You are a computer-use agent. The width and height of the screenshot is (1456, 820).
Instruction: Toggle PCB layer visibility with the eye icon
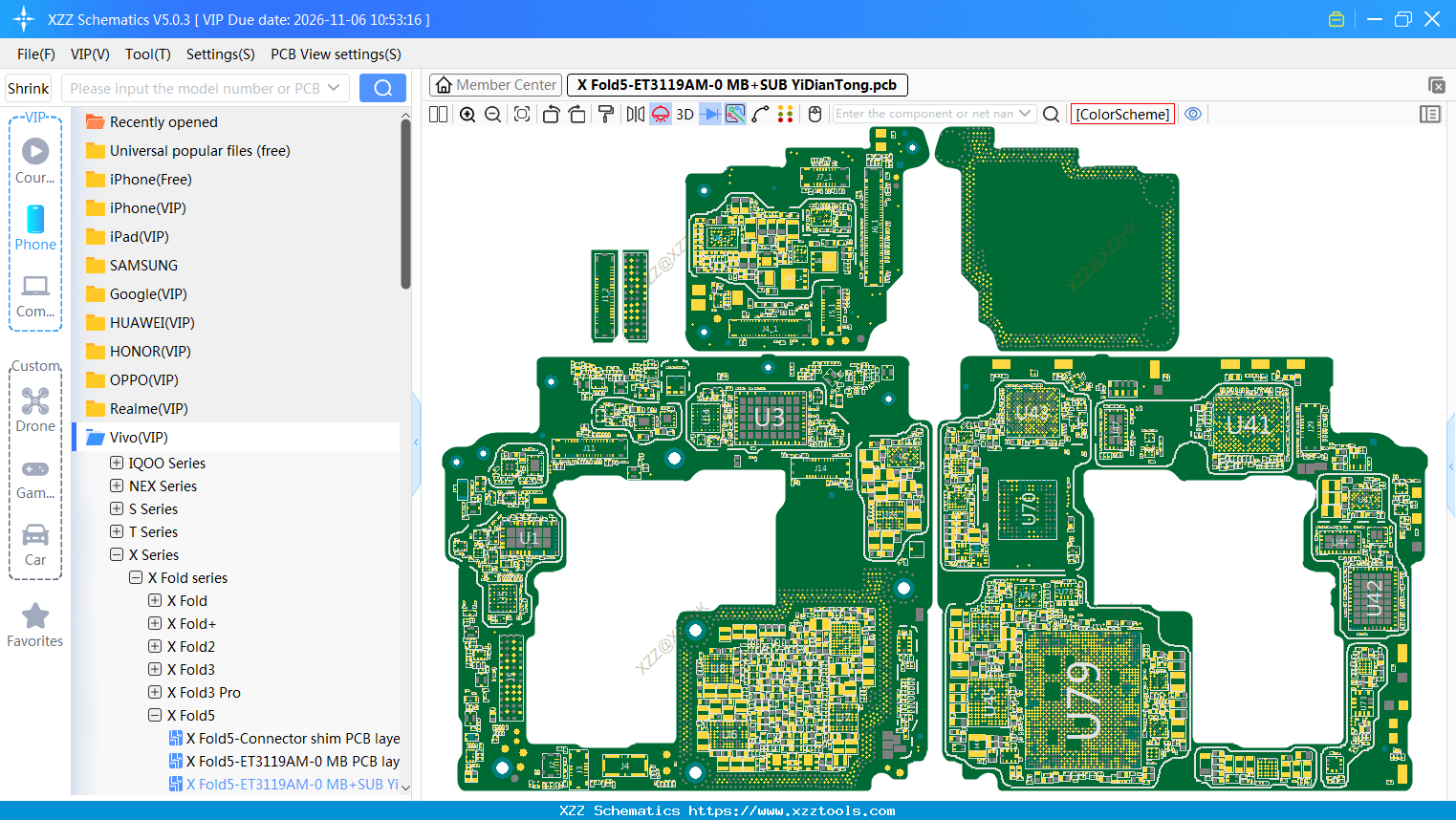[1192, 114]
